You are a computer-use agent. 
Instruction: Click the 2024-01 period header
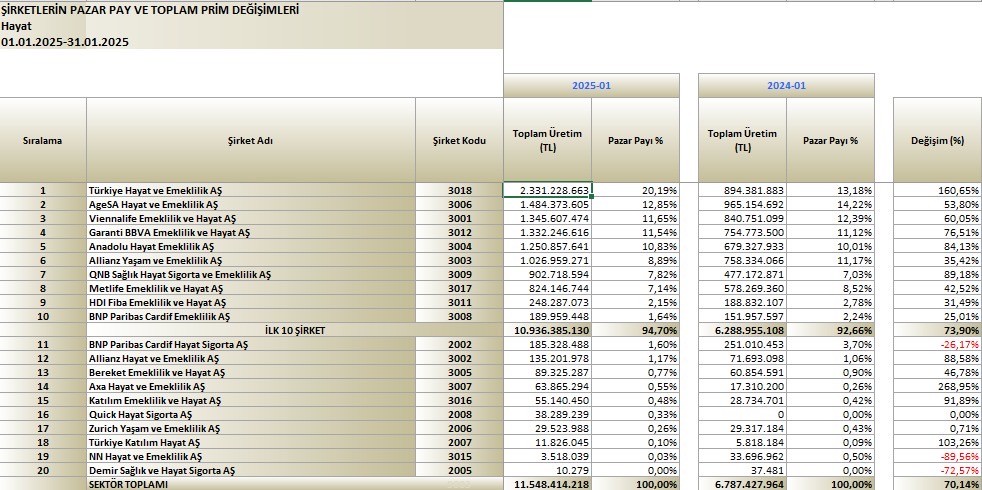[x=786, y=86]
